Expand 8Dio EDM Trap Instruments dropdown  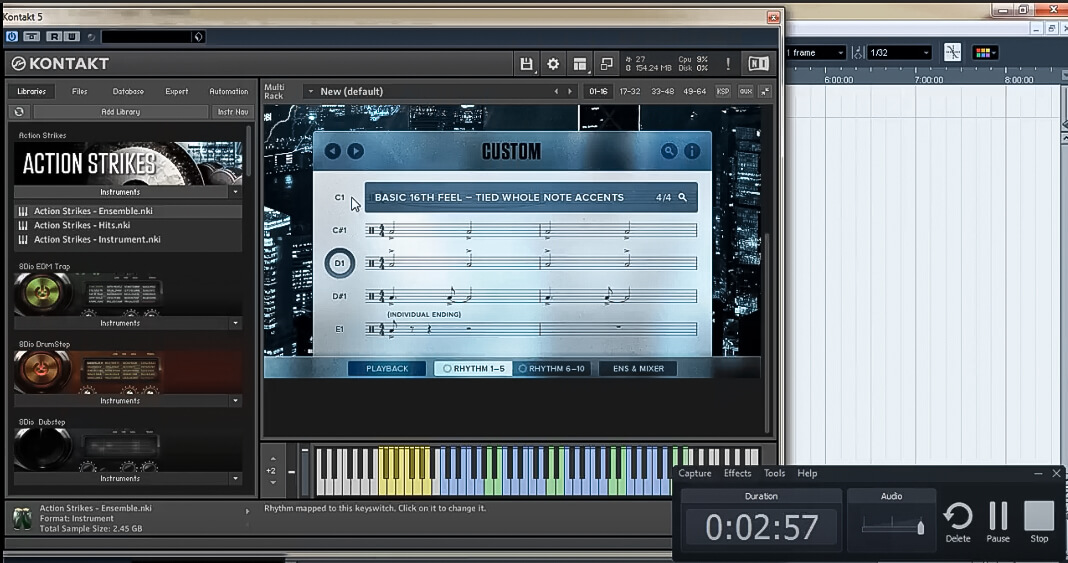tap(236, 323)
